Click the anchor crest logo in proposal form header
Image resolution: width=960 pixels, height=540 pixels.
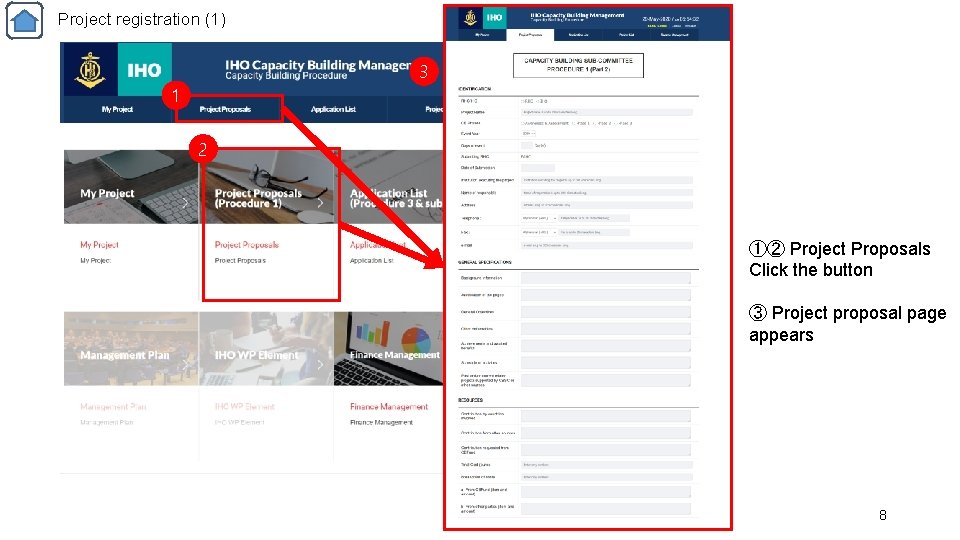pos(470,18)
